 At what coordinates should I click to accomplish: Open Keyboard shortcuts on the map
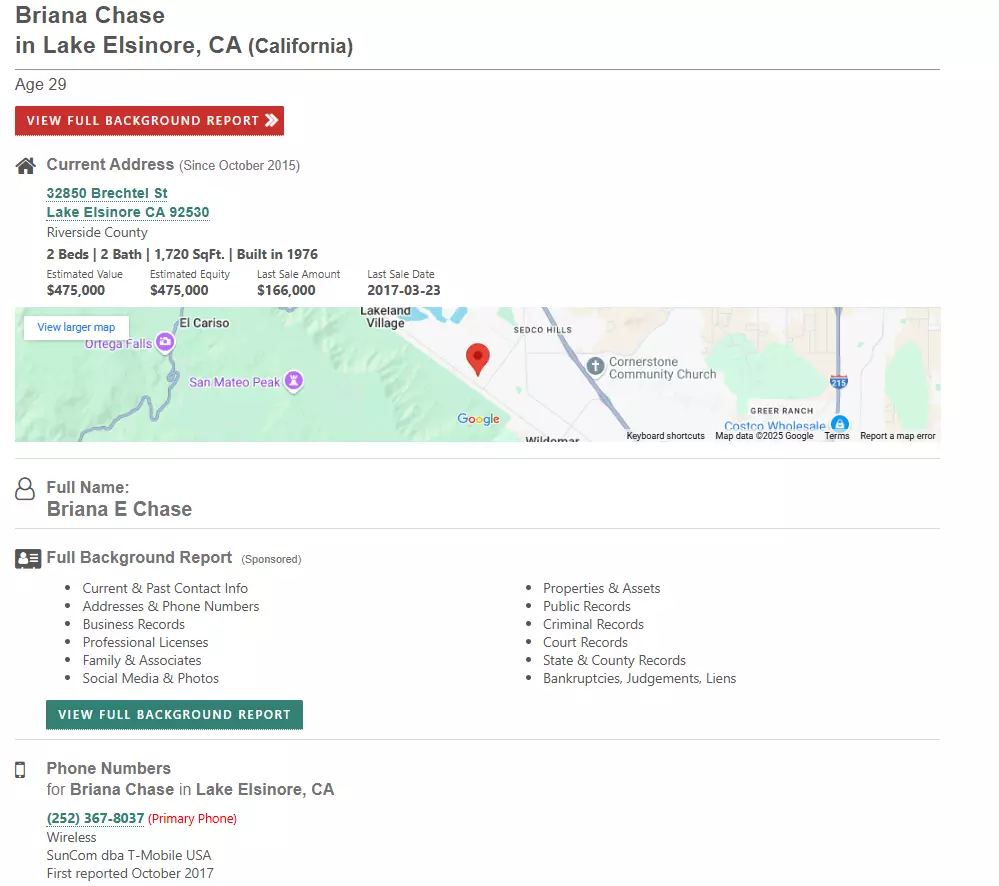pyautogui.click(x=665, y=436)
